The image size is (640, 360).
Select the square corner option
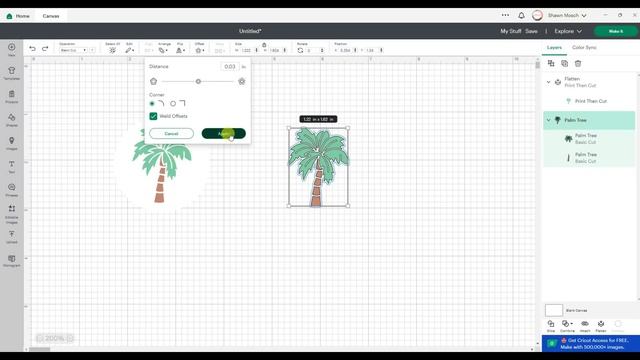[173, 104]
